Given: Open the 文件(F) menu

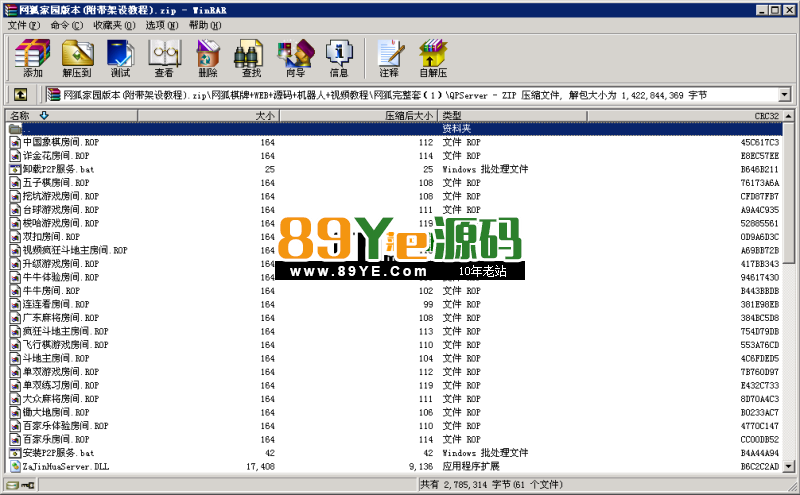Looking at the screenshot, I should [x=23, y=25].
